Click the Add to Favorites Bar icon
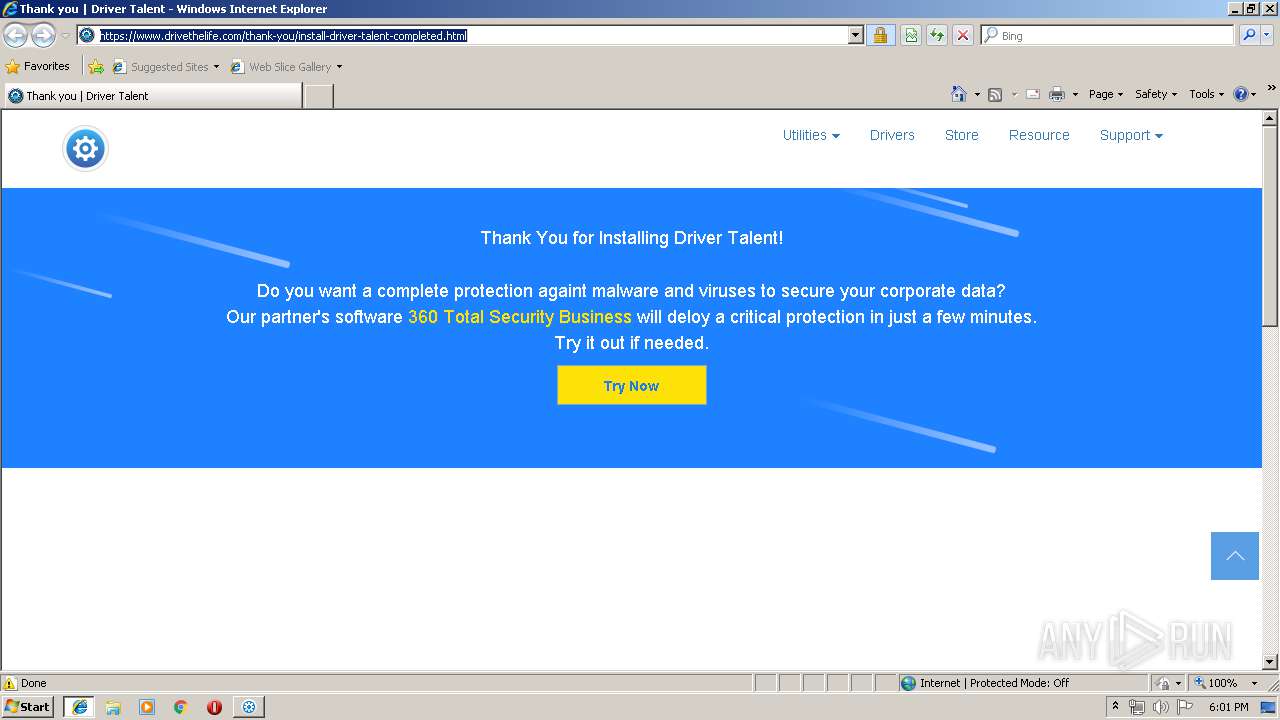Image resolution: width=1280 pixels, height=720 pixels. (96, 67)
